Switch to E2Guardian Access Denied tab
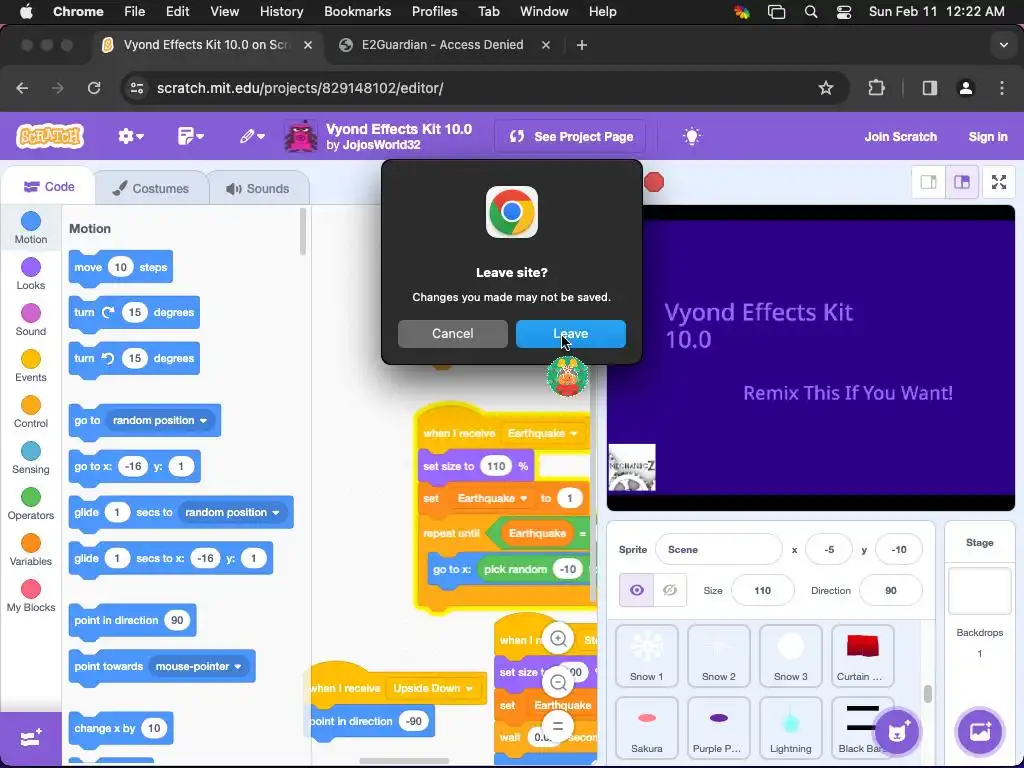This screenshot has width=1024, height=768. coord(443,45)
